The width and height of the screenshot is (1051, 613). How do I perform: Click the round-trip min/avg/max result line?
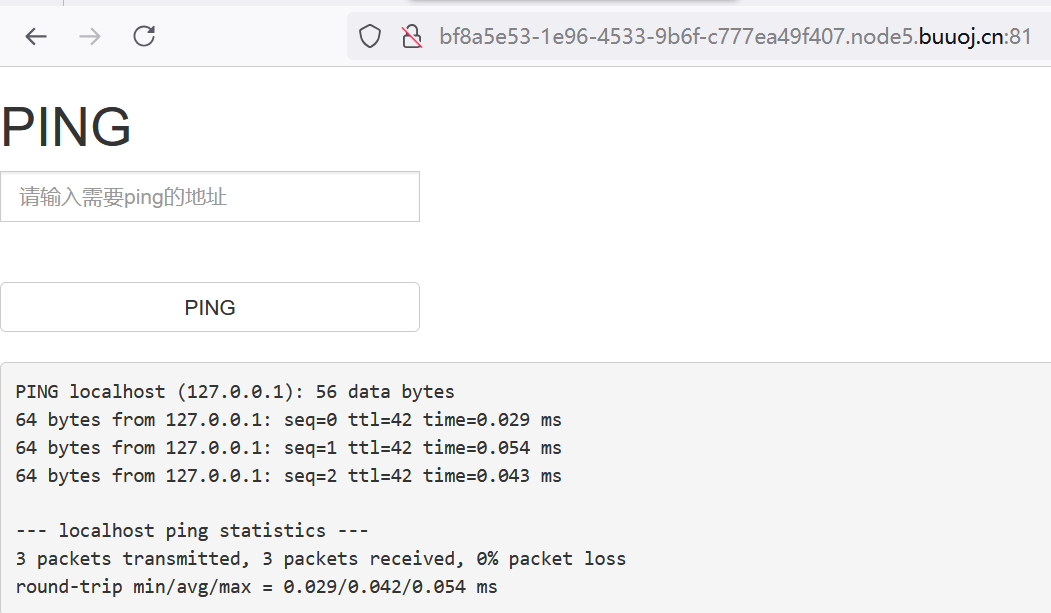(256, 587)
